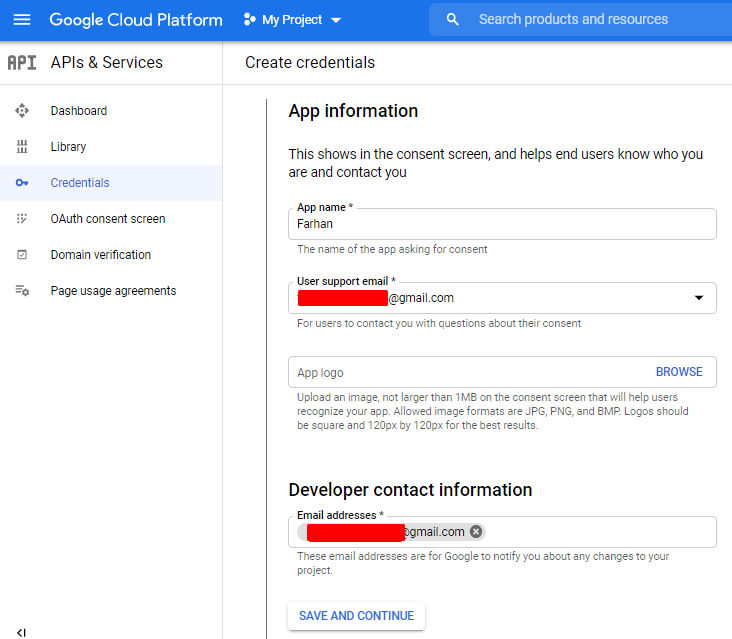Click the API logo icon

[22, 62]
